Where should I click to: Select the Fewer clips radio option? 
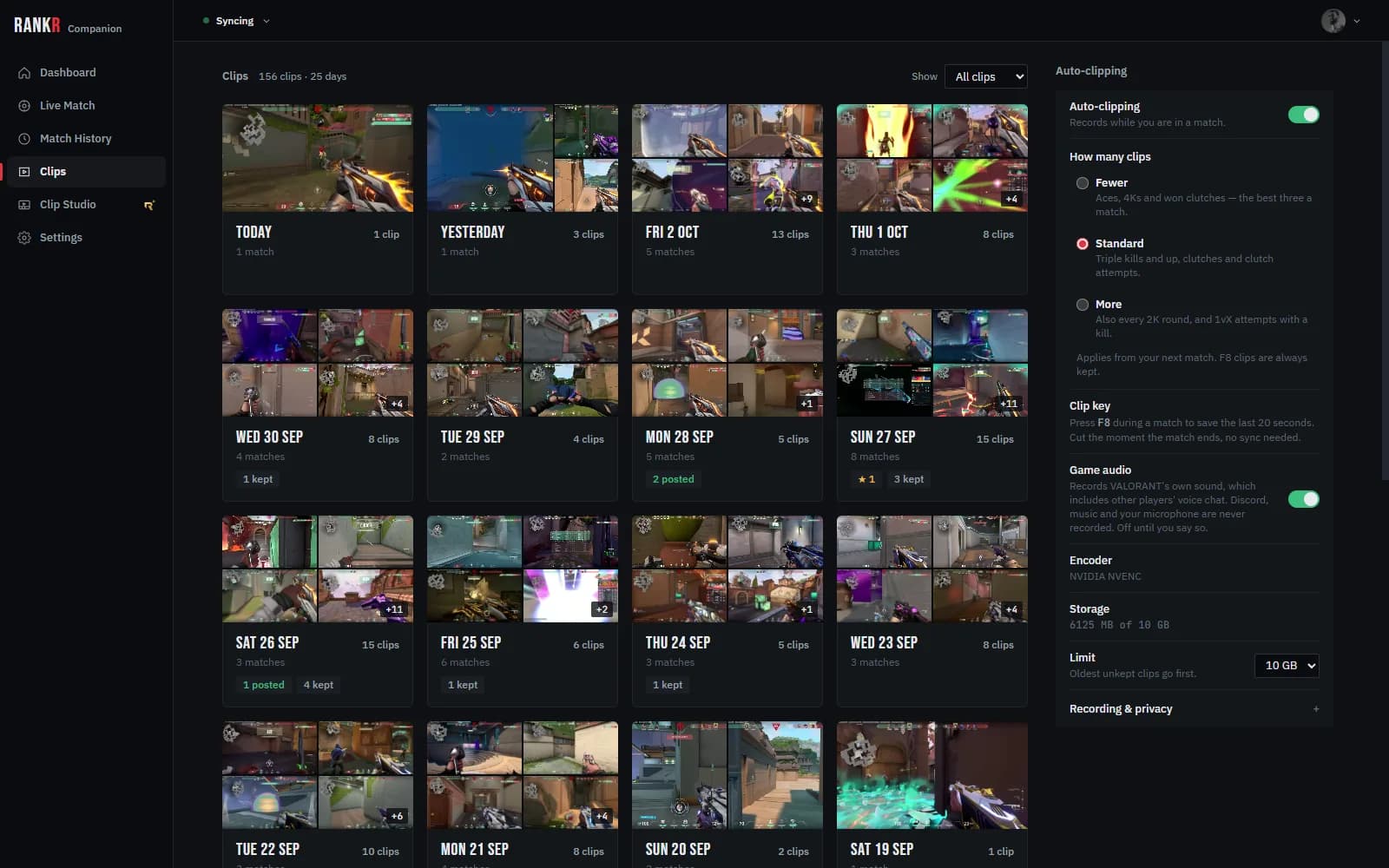pos(1083,183)
